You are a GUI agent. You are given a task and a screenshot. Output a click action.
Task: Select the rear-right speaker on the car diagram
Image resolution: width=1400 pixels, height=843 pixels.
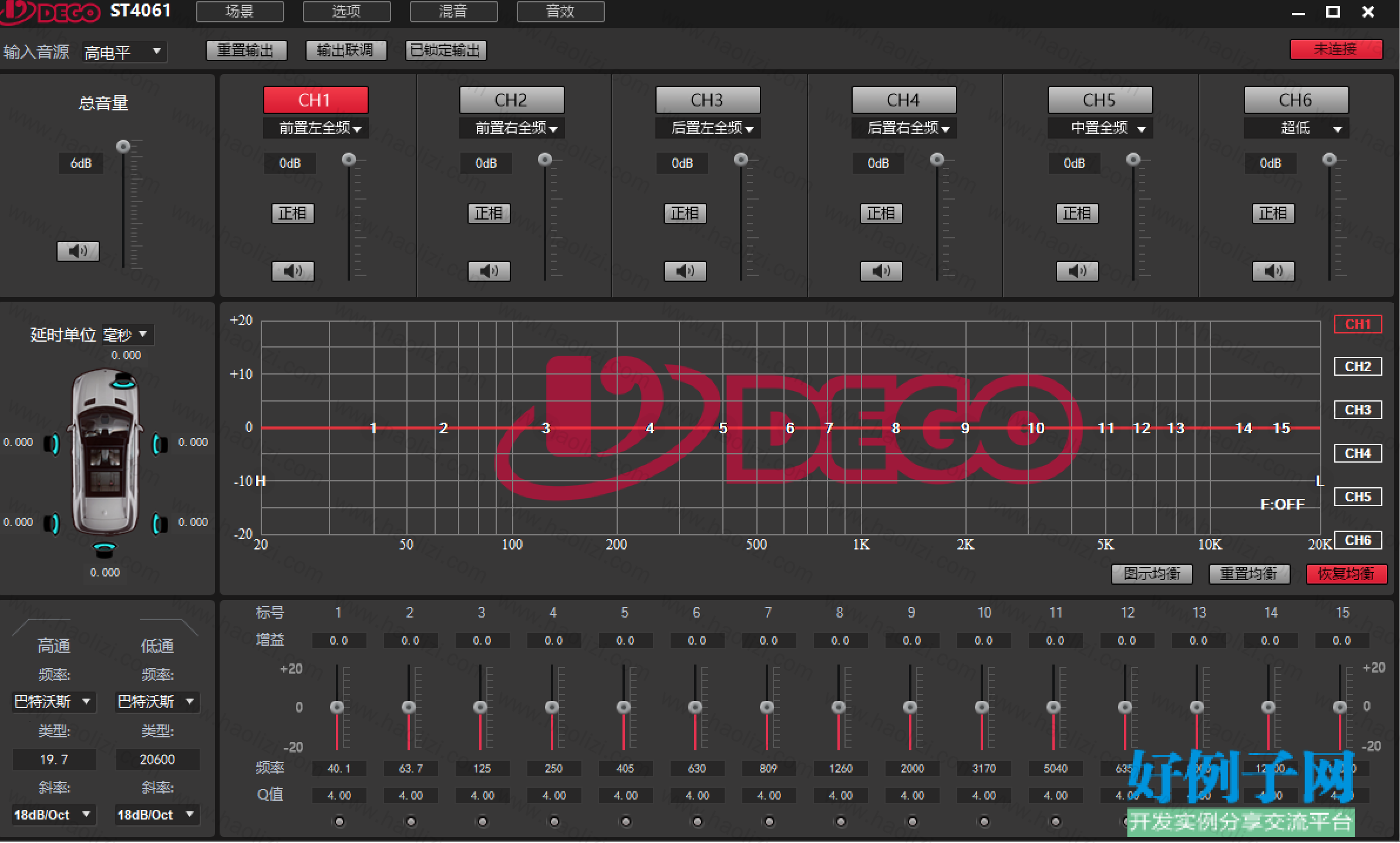159,523
